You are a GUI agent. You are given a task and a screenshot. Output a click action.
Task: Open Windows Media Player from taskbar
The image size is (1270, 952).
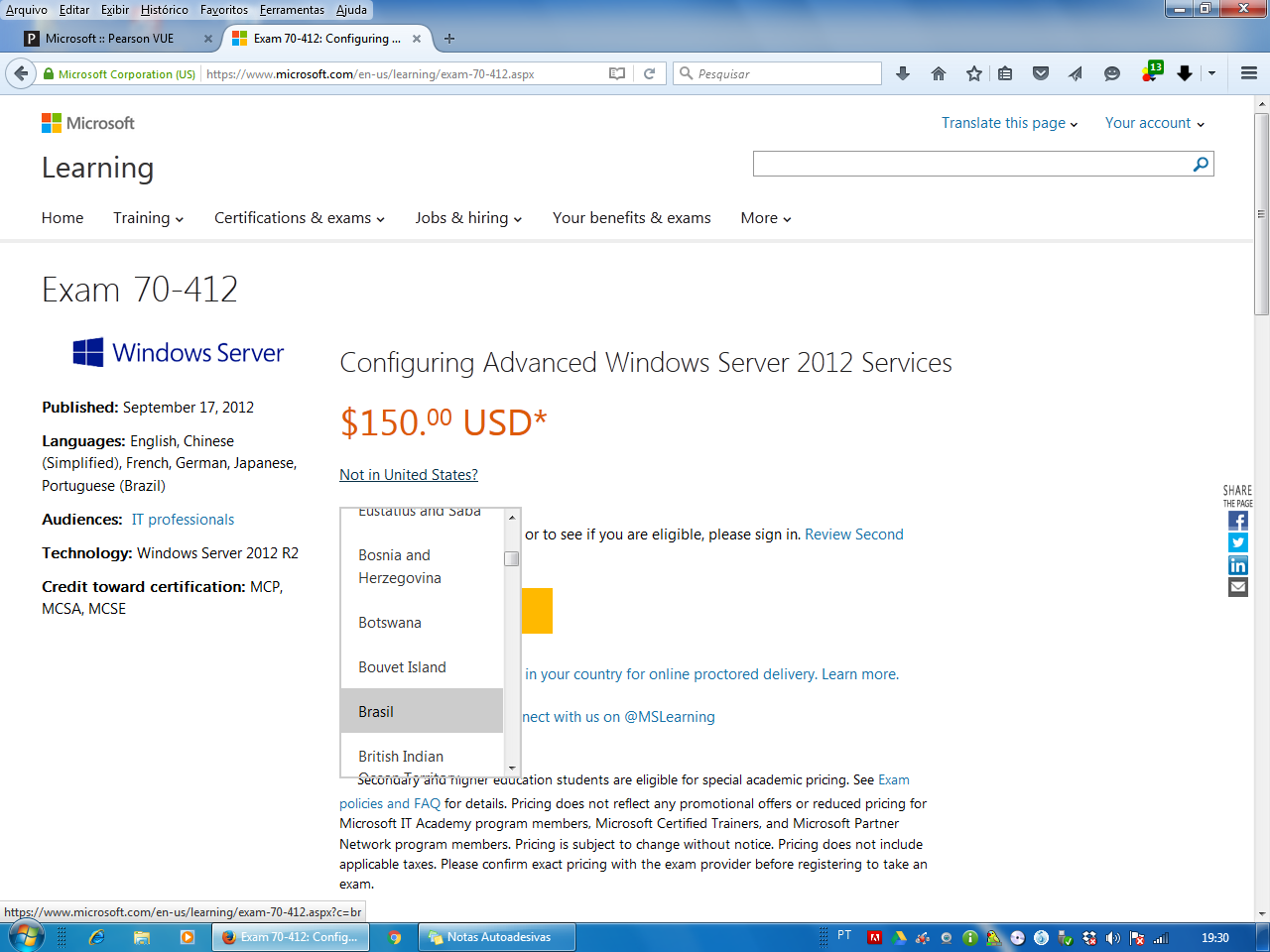[x=188, y=937]
